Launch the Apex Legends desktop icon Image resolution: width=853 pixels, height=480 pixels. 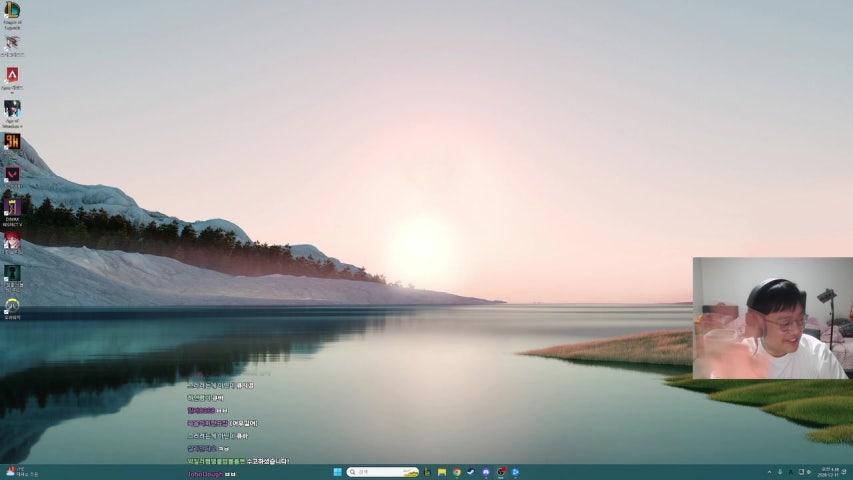[12, 75]
